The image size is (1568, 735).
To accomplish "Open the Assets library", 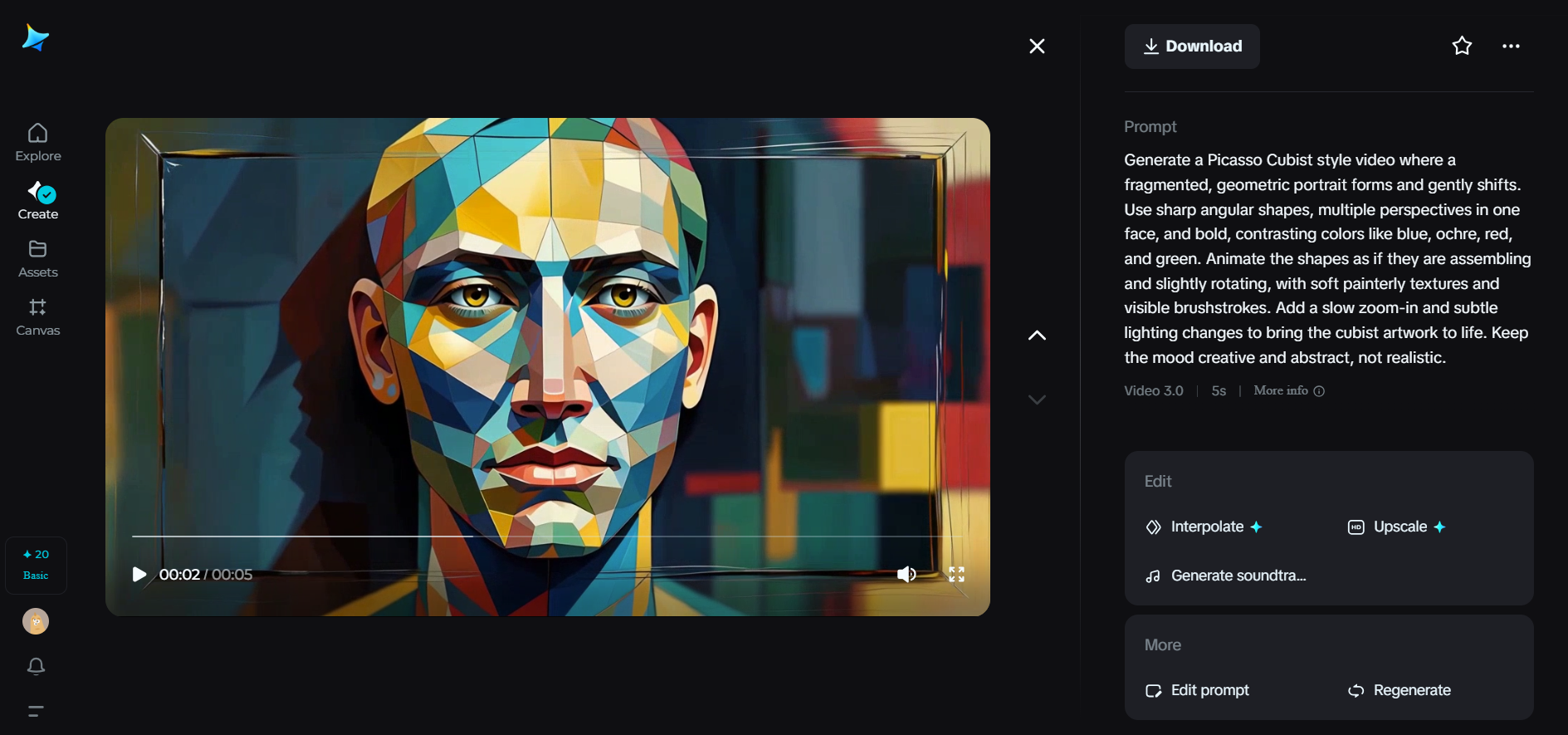I will coord(38,259).
